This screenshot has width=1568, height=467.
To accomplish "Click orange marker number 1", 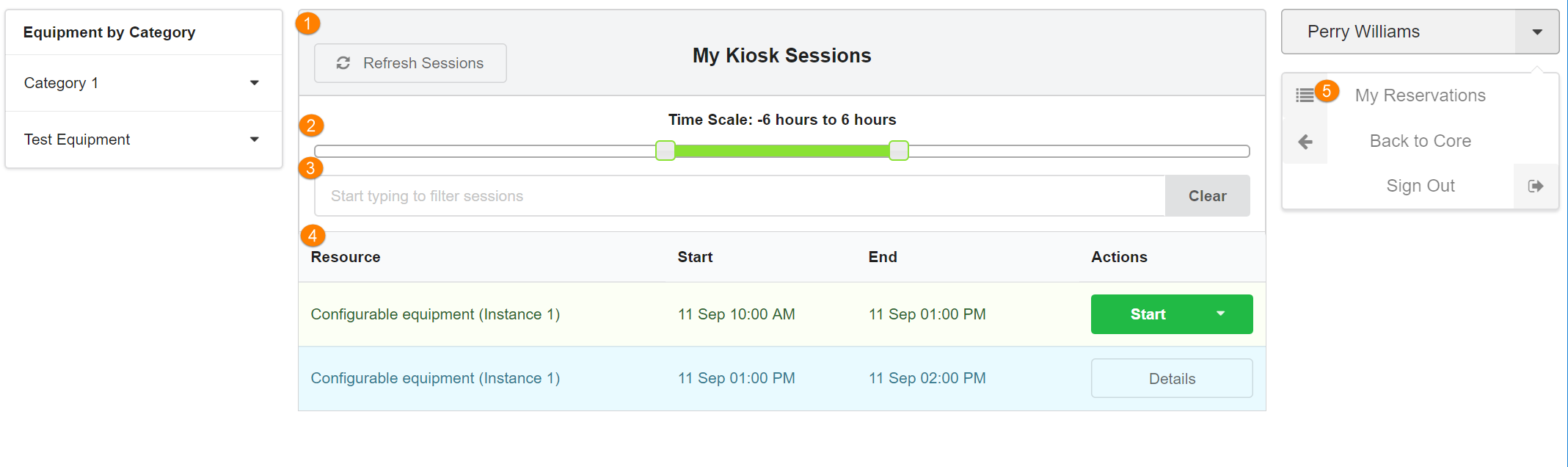I will click(x=308, y=23).
